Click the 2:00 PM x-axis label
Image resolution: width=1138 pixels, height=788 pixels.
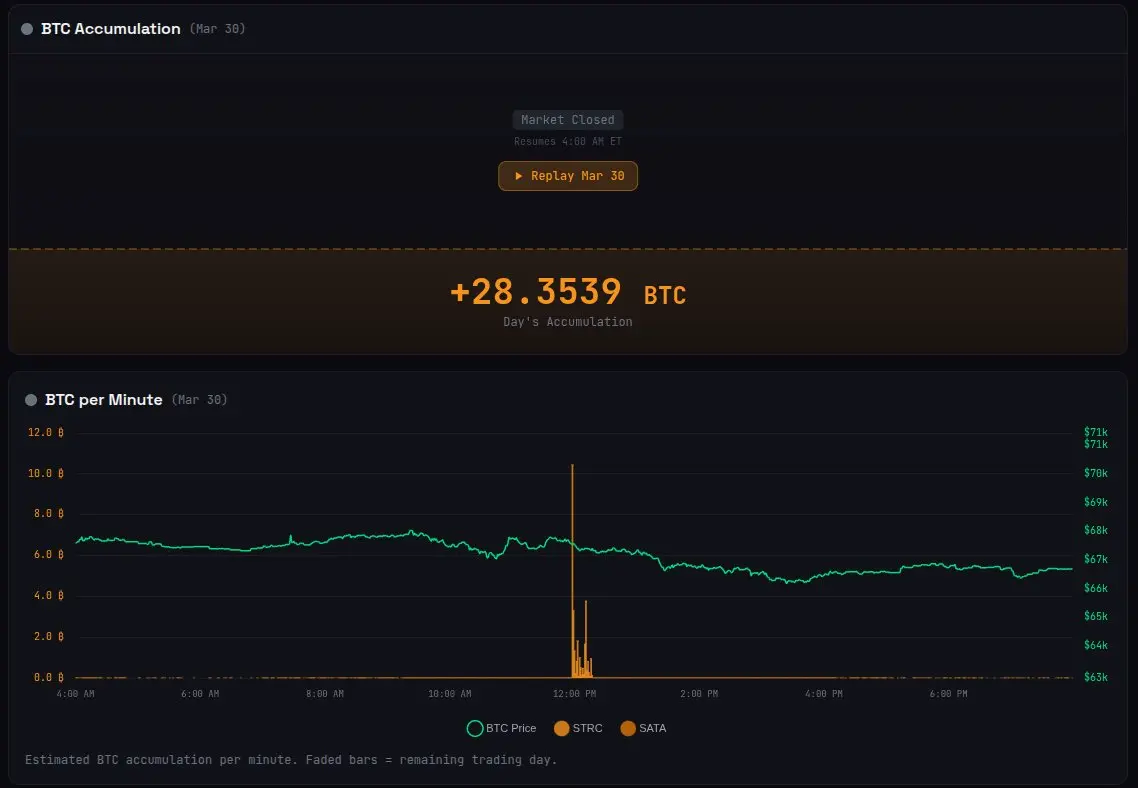pyautogui.click(x=700, y=694)
